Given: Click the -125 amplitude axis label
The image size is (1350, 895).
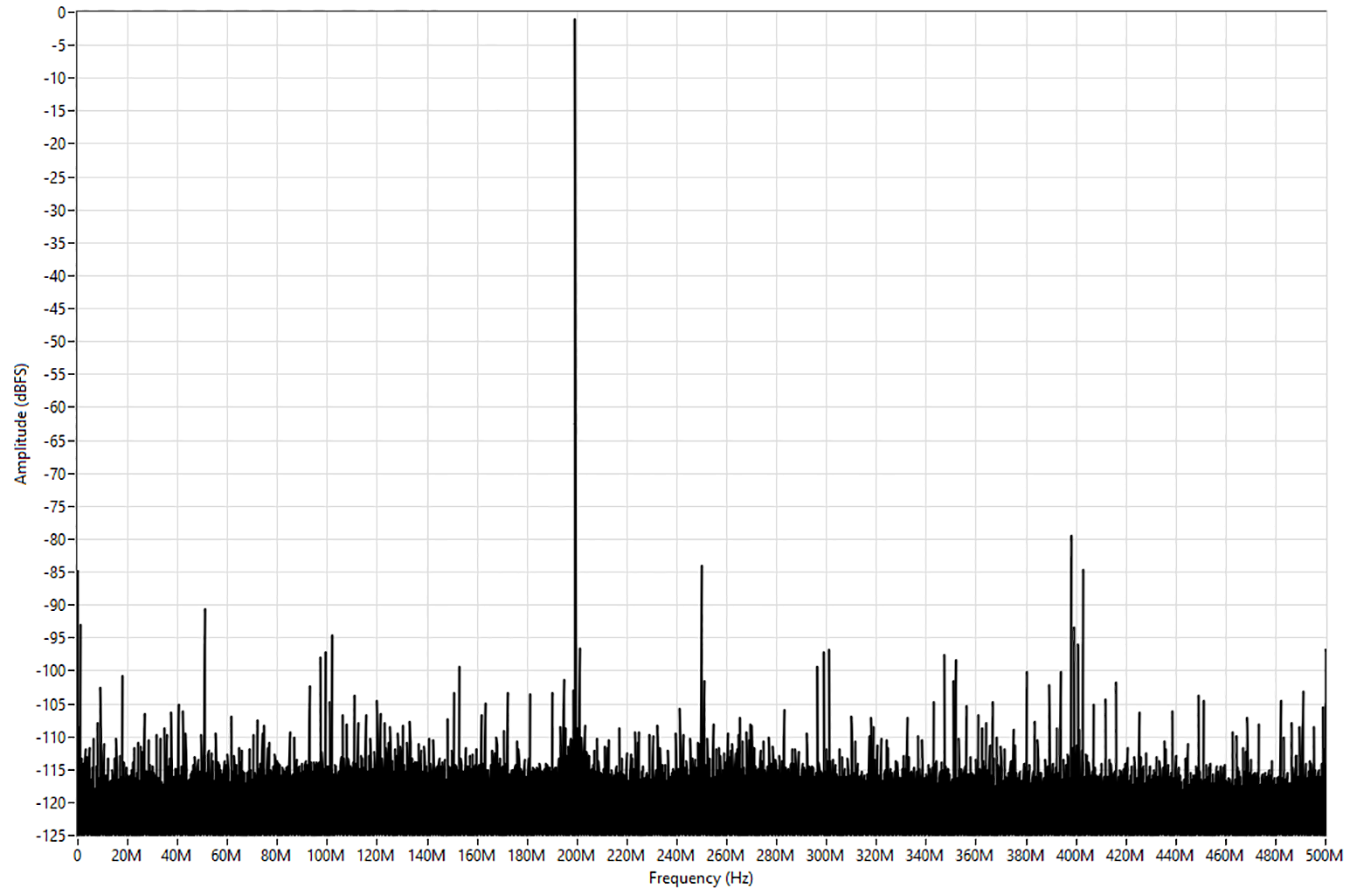Looking at the screenshot, I should [x=49, y=836].
